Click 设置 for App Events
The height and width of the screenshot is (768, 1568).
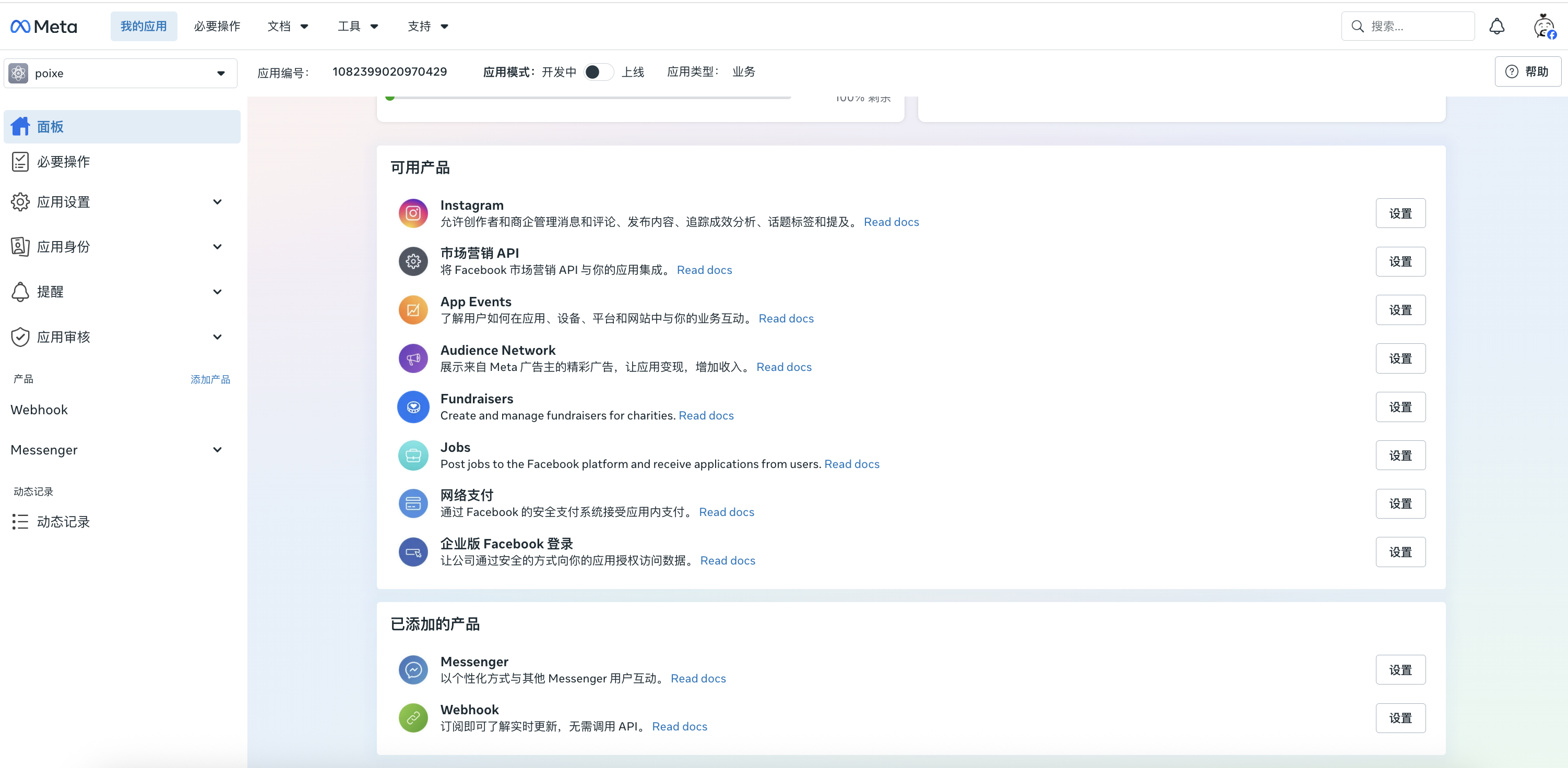click(1400, 310)
